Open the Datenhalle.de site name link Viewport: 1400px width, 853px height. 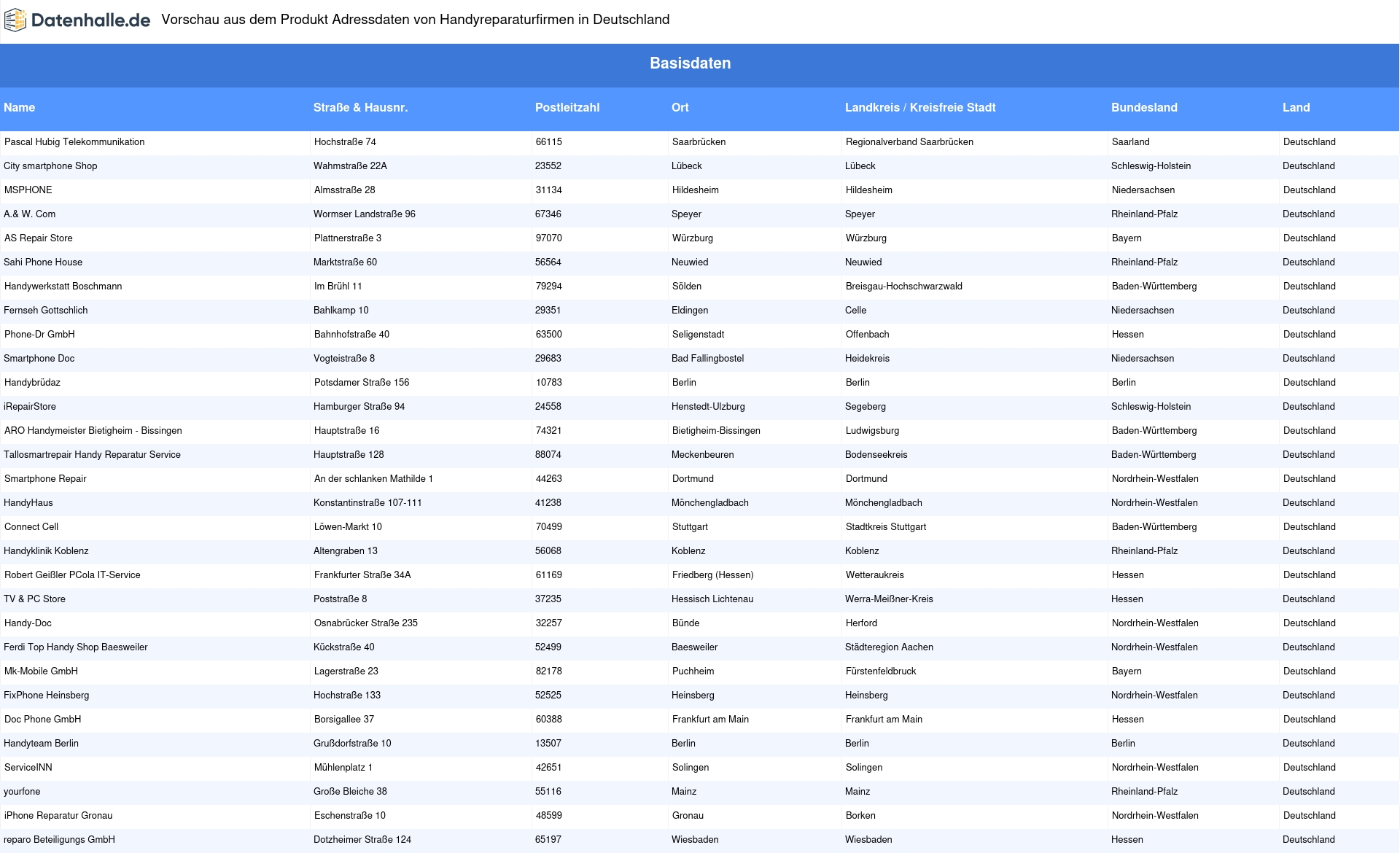(x=91, y=20)
